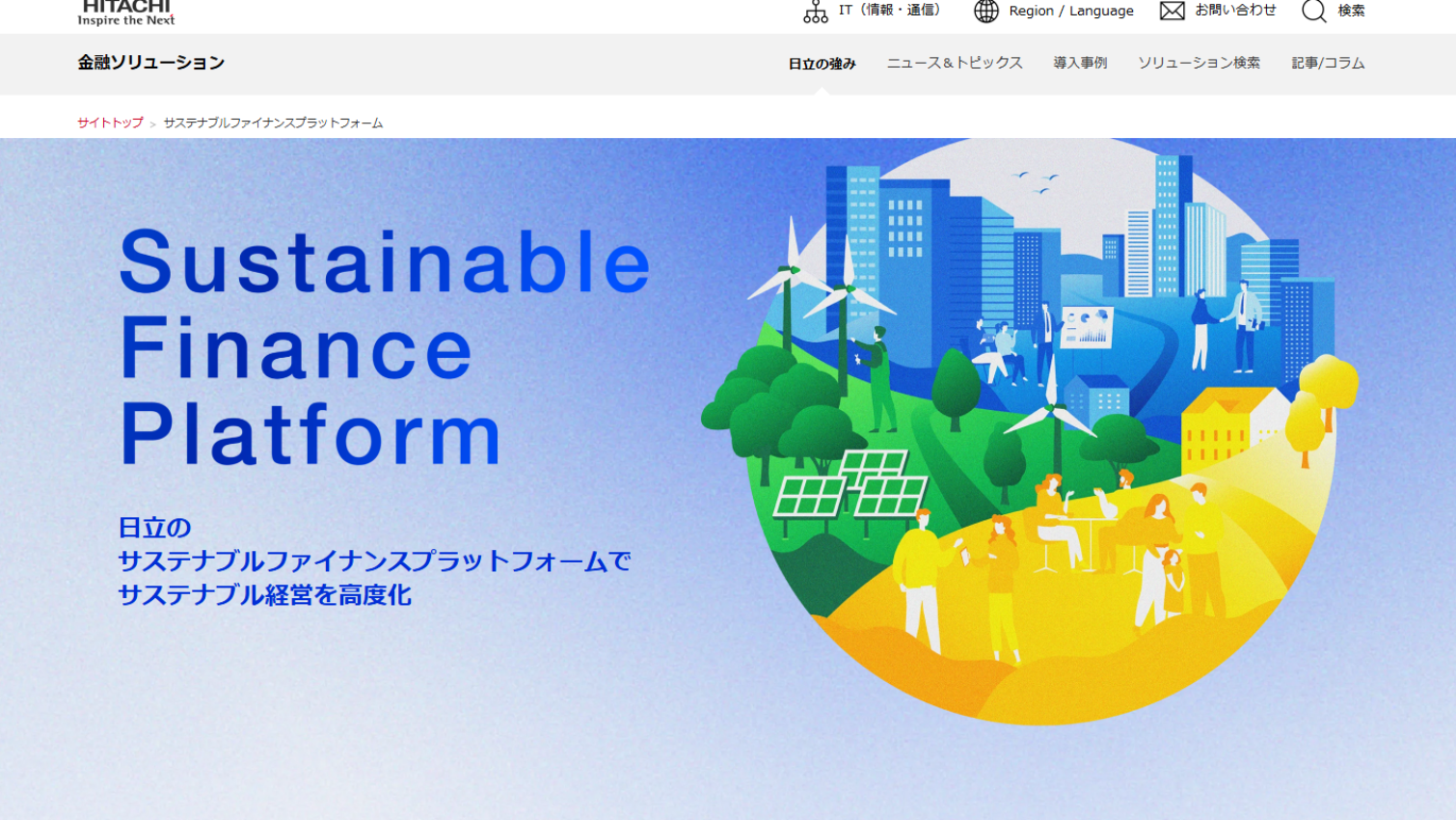Click the サステナブルファイナンスプラットフォーム breadcrumb text
Viewport: 1456px width, 820px height.
[x=273, y=123]
